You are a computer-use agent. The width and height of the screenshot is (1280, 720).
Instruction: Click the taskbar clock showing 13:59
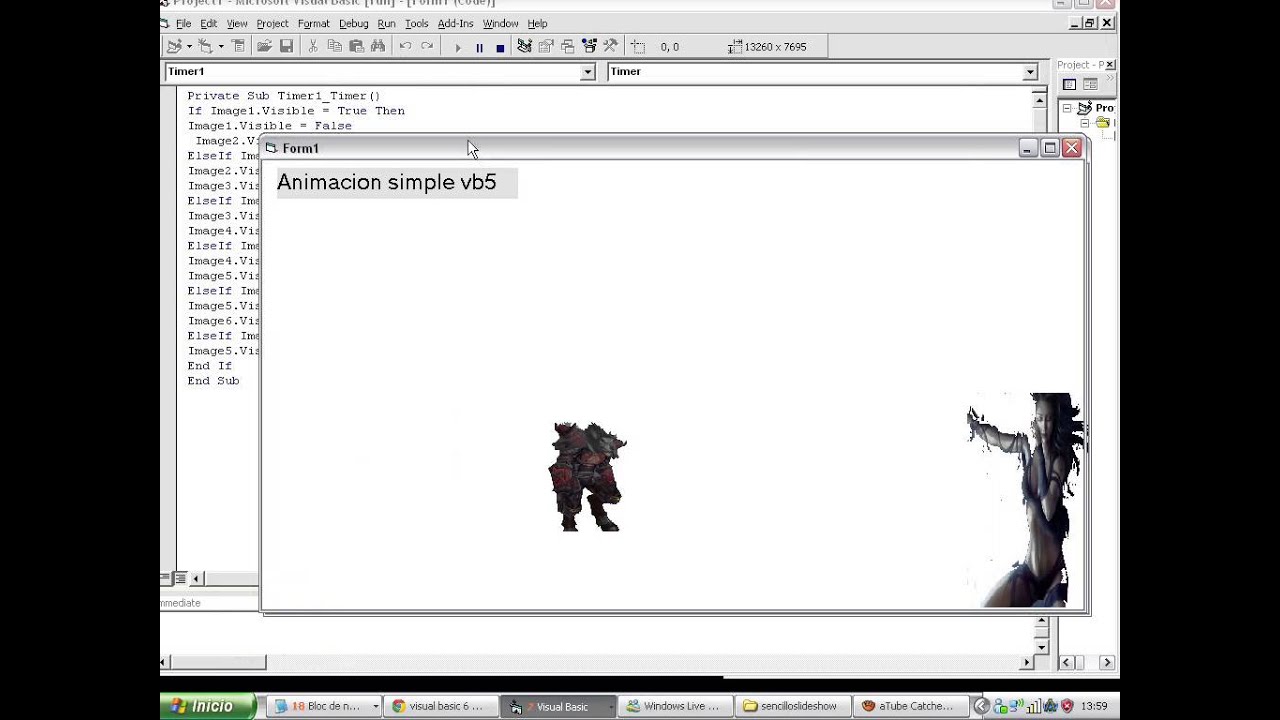(1094, 706)
